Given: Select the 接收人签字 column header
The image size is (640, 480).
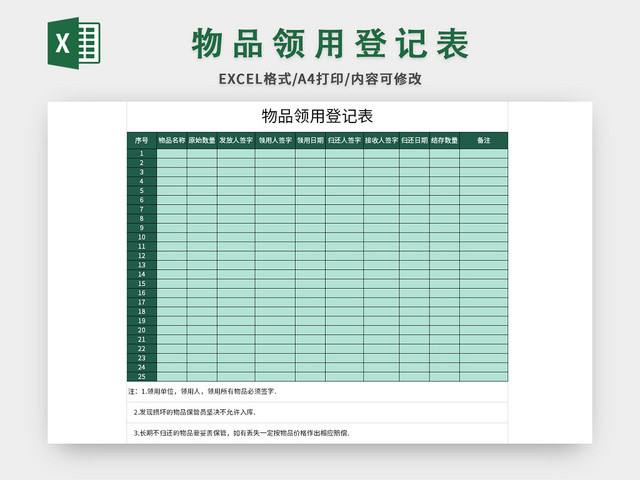Looking at the screenshot, I should coord(381,140).
